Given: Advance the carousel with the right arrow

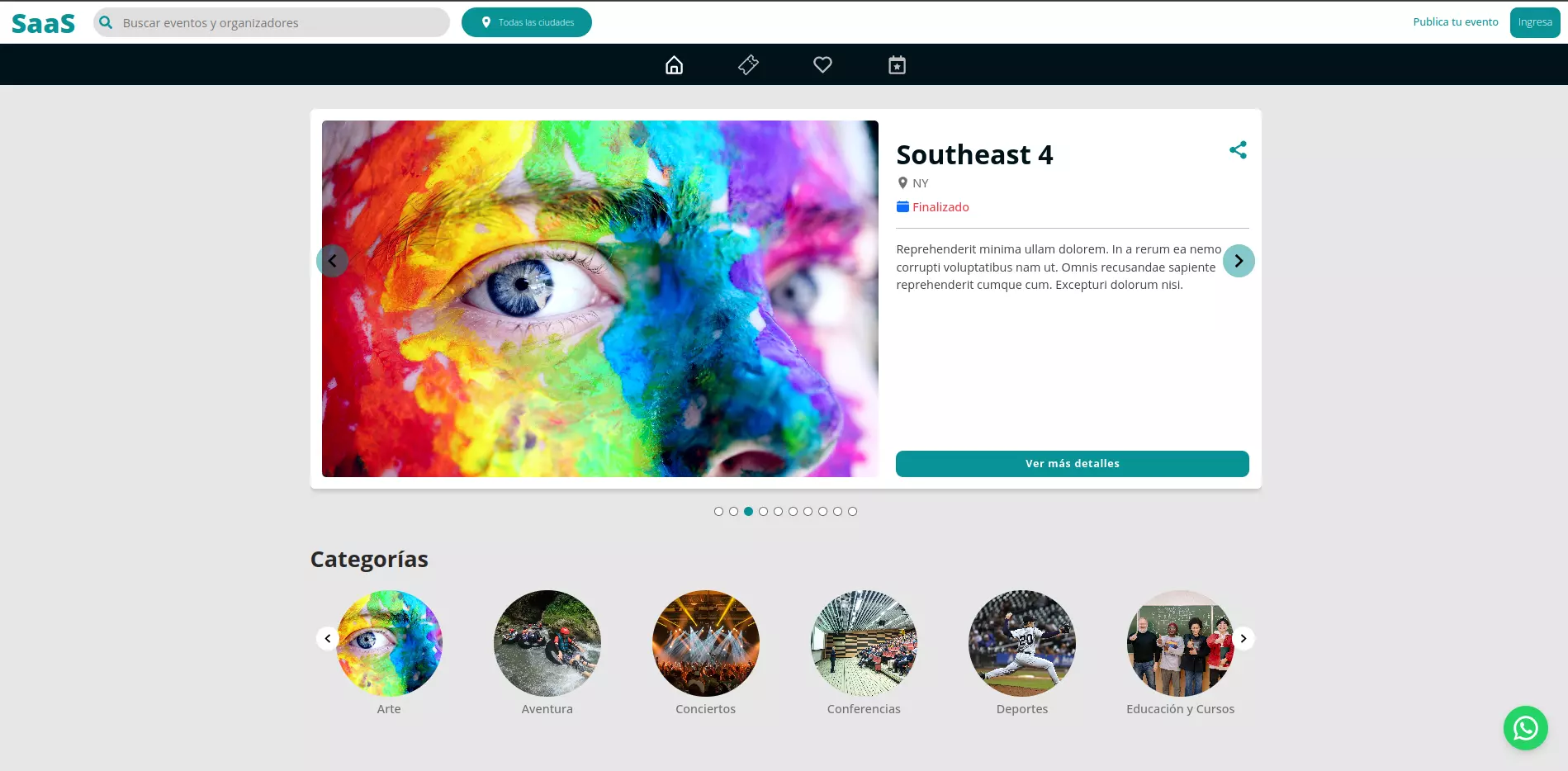Looking at the screenshot, I should [1238, 260].
